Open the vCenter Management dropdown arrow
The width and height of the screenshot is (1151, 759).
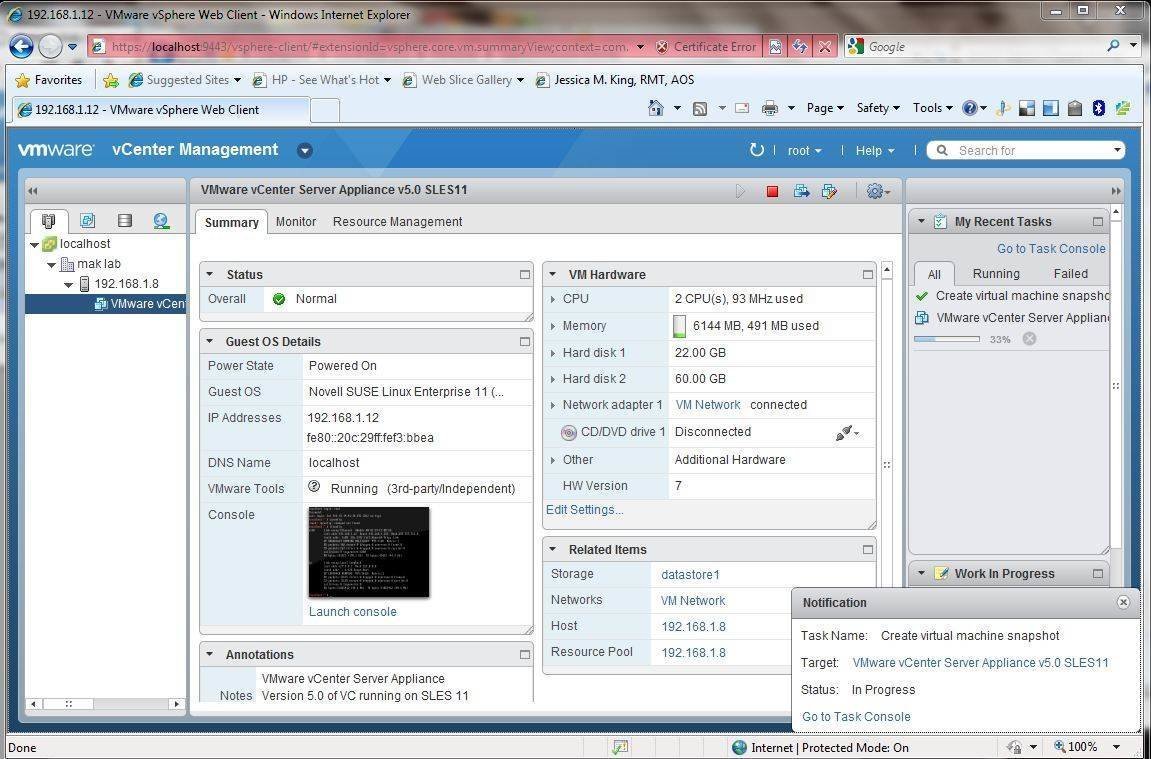point(305,150)
